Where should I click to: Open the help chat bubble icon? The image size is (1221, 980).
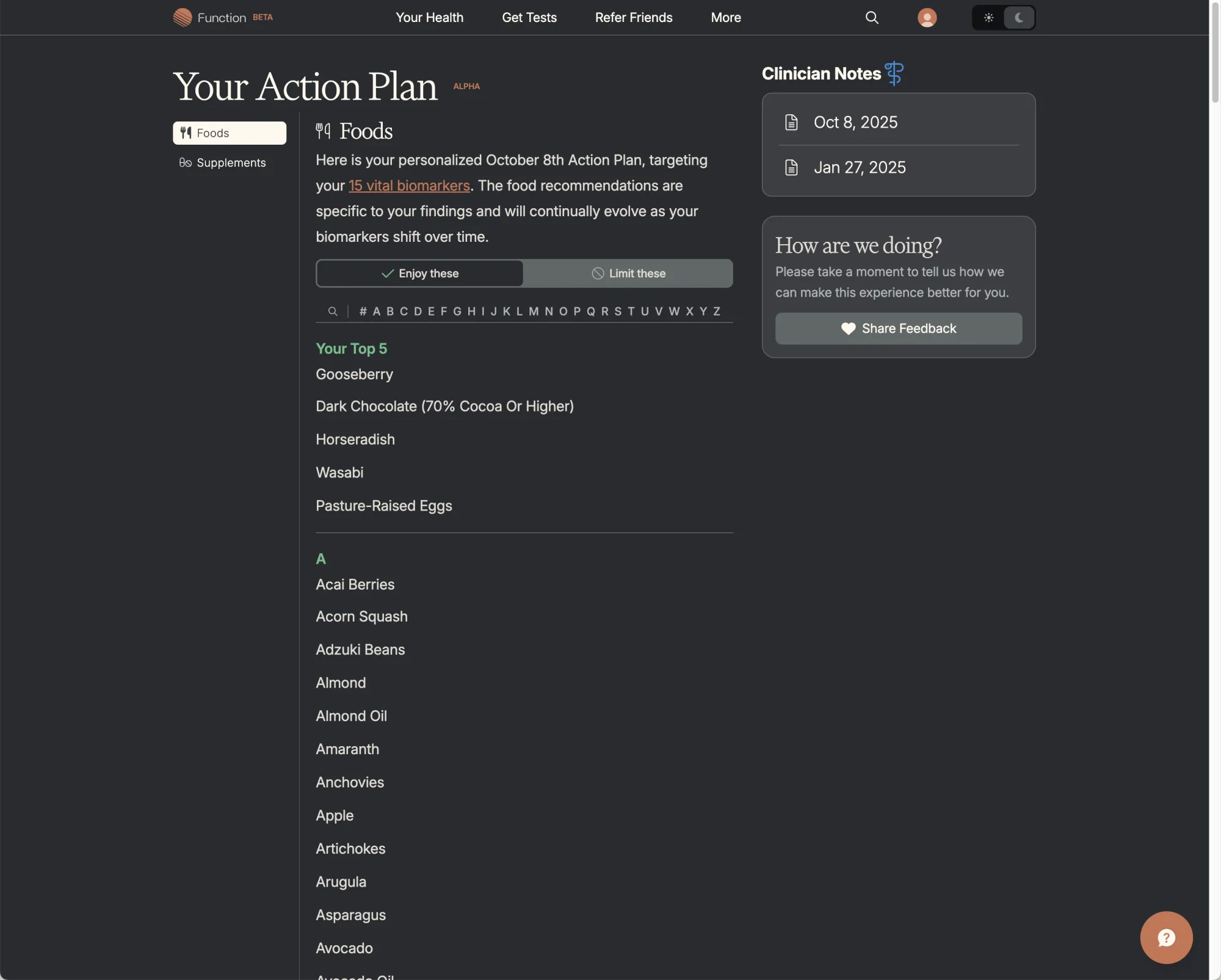[1165, 937]
